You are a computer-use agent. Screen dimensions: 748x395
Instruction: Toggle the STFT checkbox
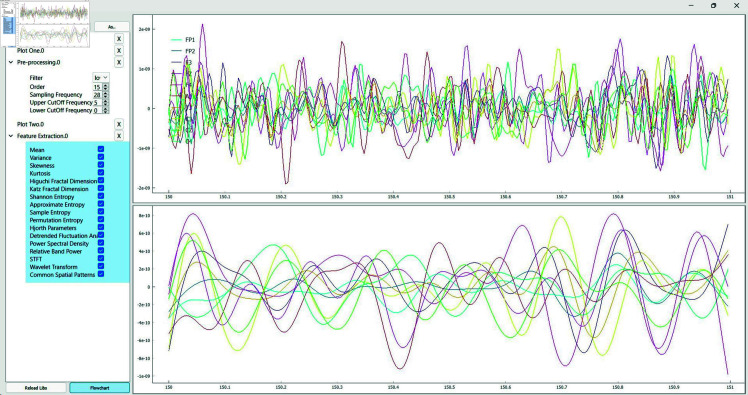101,259
